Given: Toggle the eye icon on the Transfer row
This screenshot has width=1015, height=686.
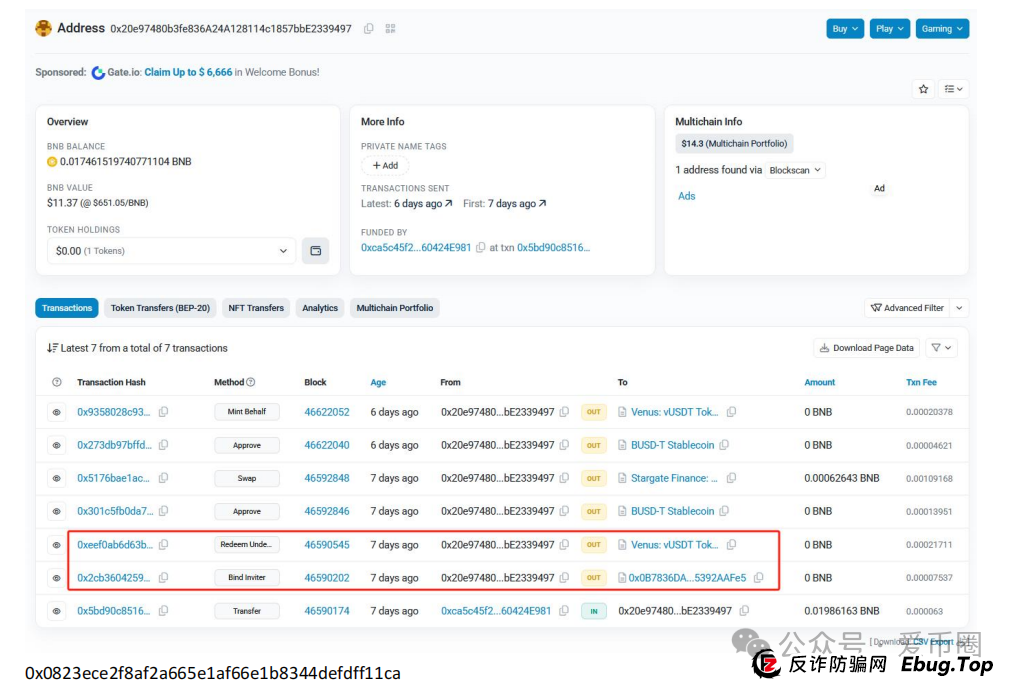Looking at the screenshot, I should 57,610.
